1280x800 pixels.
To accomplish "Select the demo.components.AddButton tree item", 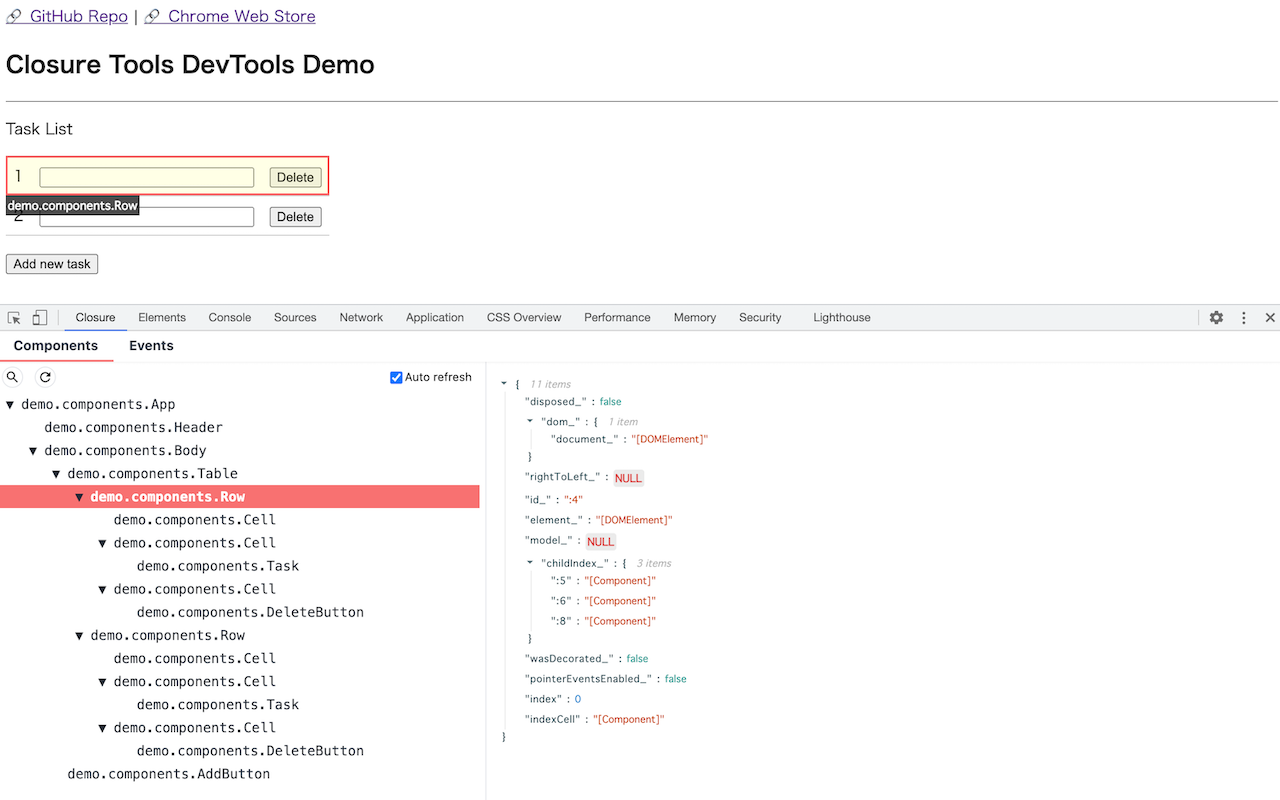I will [168, 773].
